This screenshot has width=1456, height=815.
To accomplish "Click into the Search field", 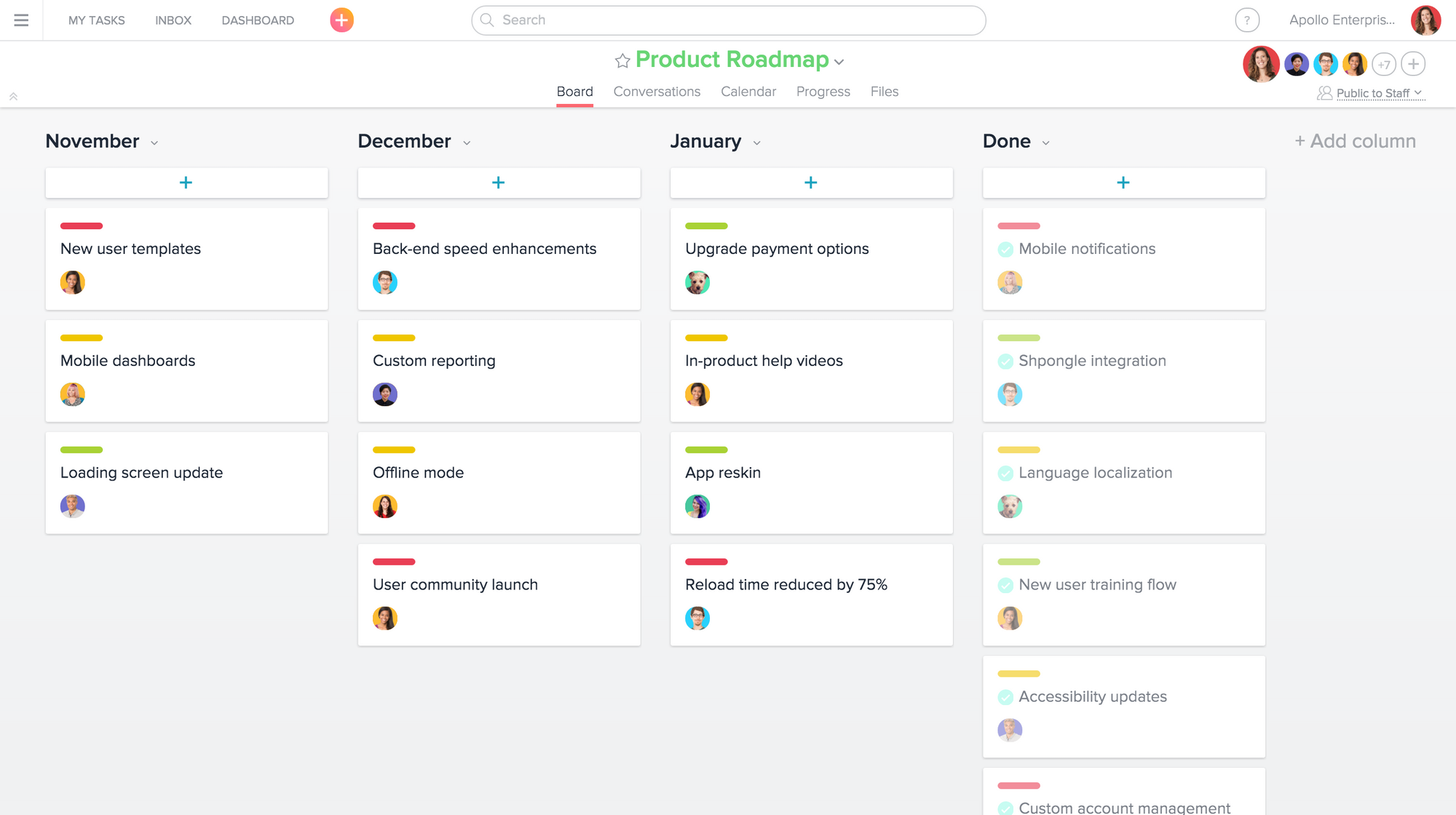I will pos(729,20).
